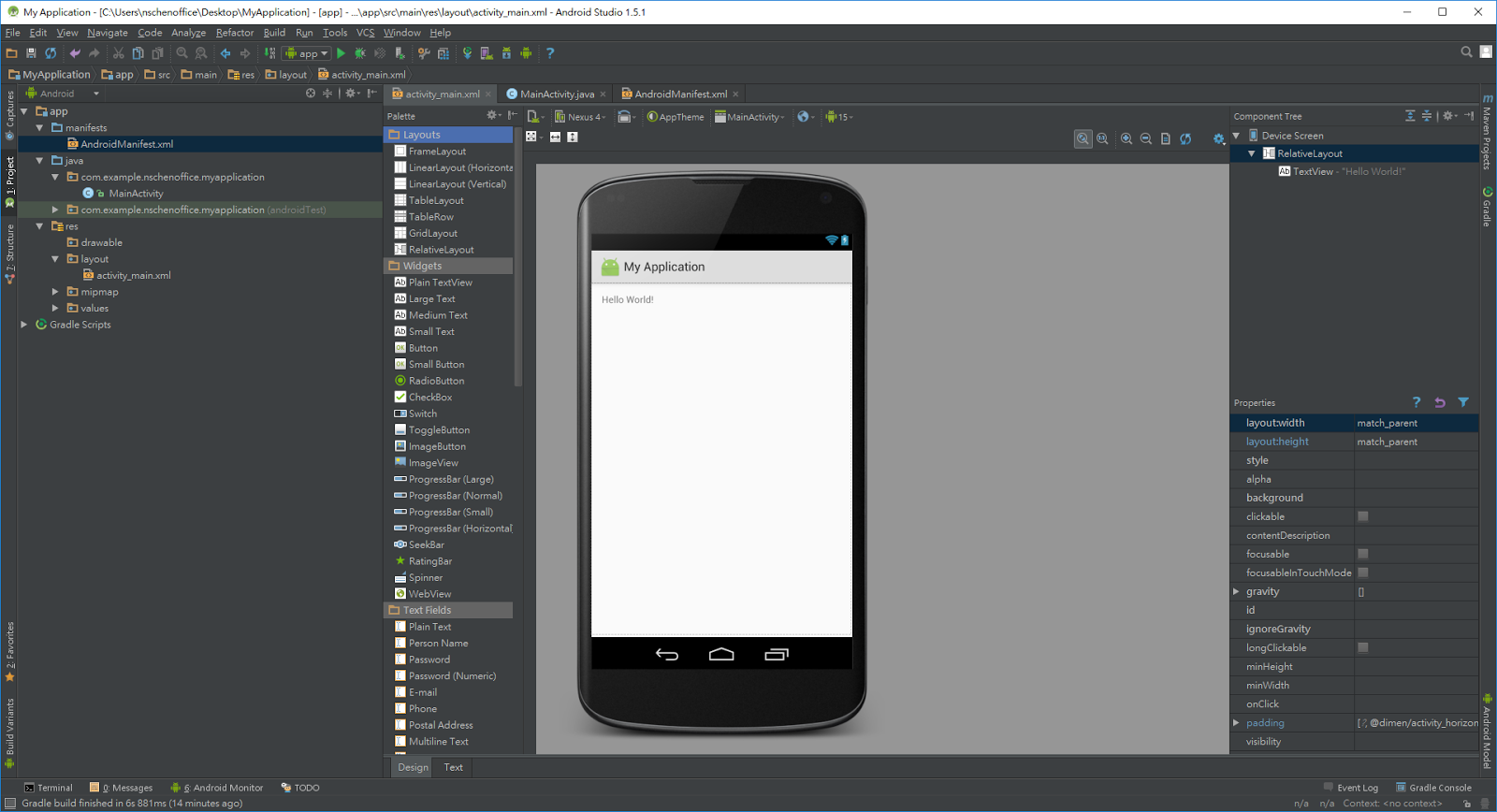
Task: Expand the padding property
Action: coord(1236,722)
